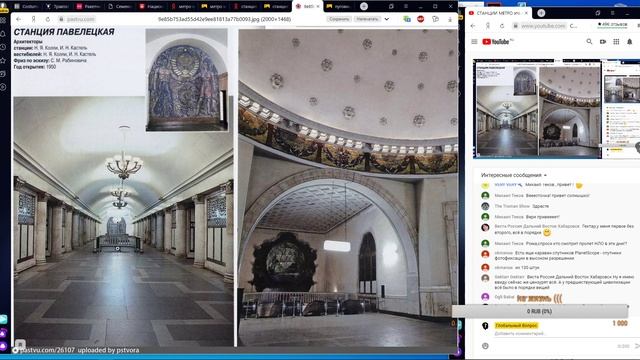Switch to the Семен... tab
This screenshot has height=360, width=640.
coord(120,7)
